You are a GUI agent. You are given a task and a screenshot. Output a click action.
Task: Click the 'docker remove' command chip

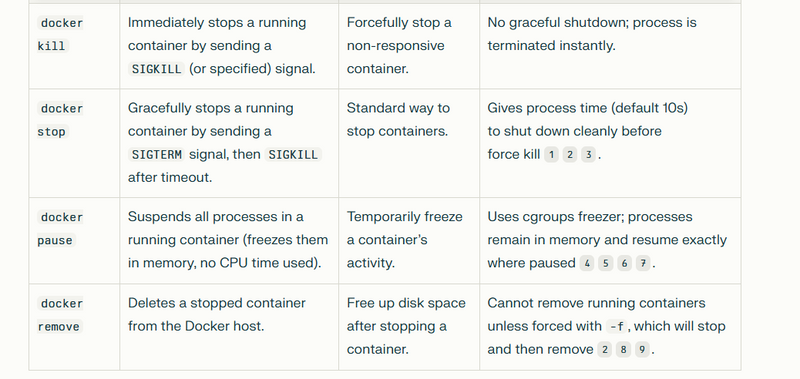point(60,315)
